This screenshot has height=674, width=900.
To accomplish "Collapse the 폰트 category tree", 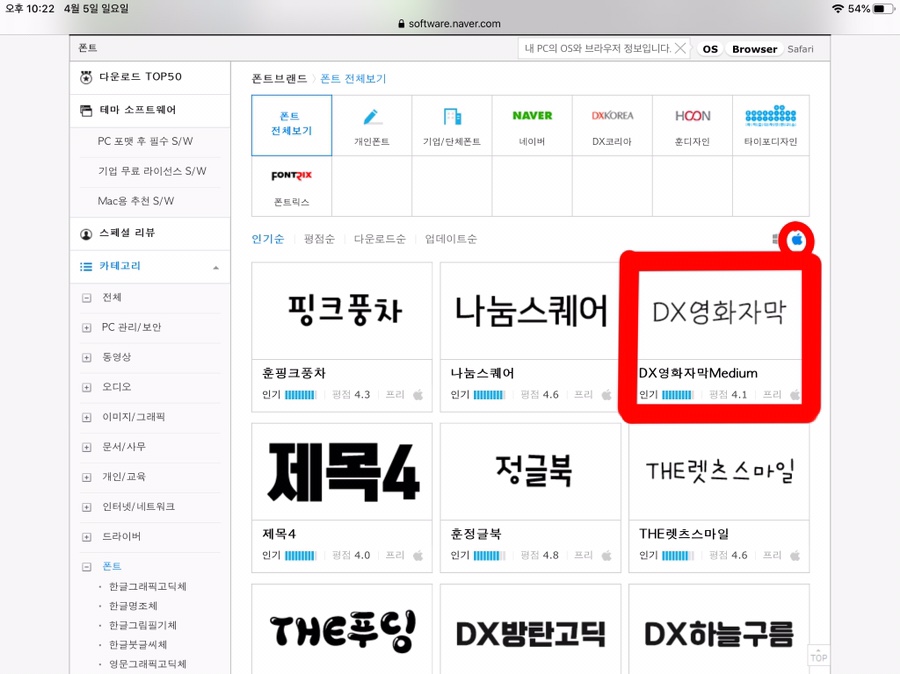I will [87, 567].
